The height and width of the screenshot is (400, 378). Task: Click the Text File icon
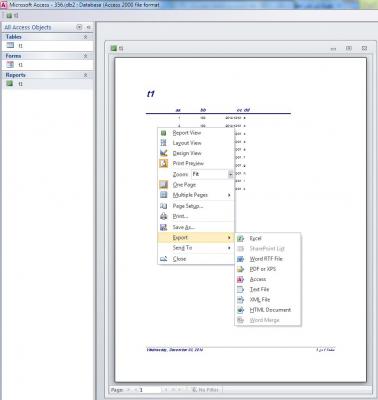click(x=240, y=290)
